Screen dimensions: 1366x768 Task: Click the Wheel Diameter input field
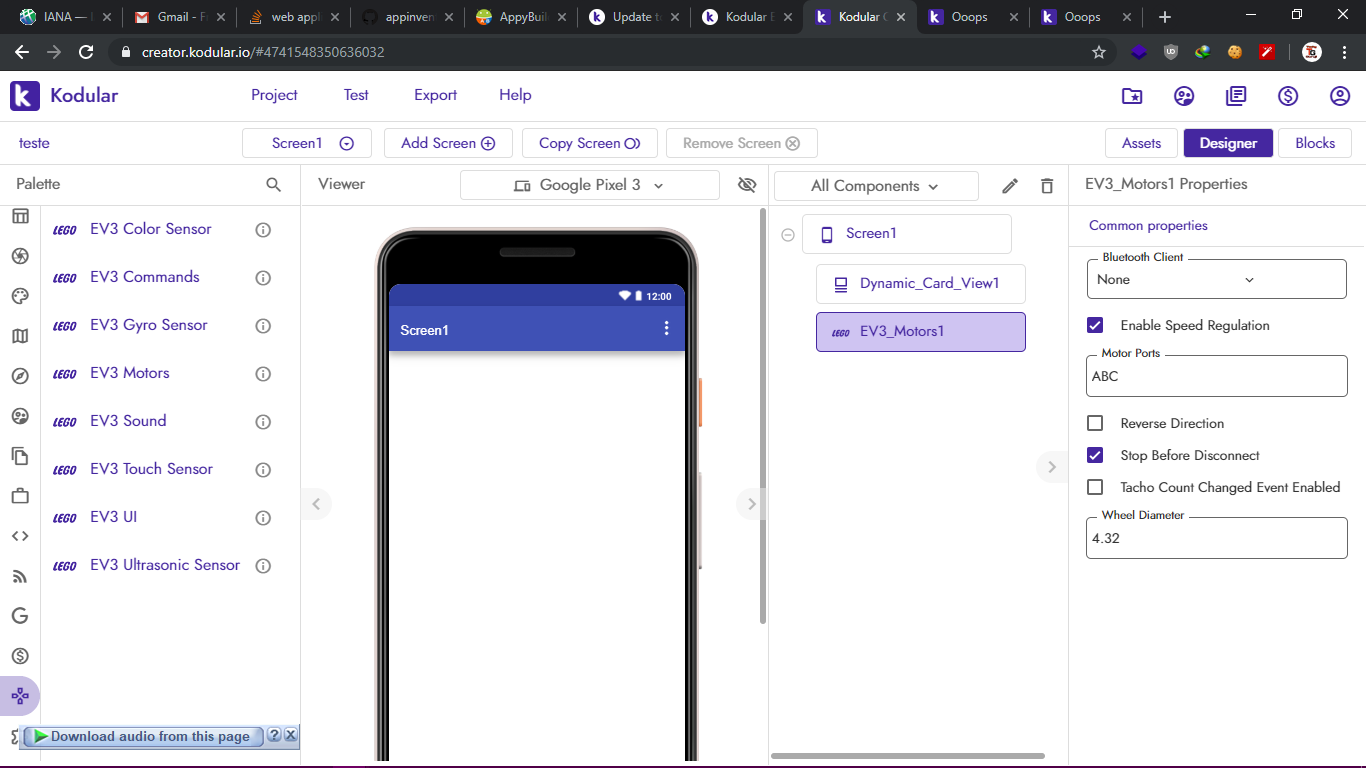(1216, 538)
